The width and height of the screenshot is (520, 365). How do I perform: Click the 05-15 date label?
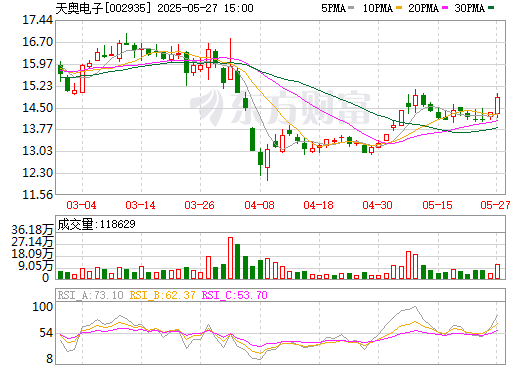(x=437, y=205)
